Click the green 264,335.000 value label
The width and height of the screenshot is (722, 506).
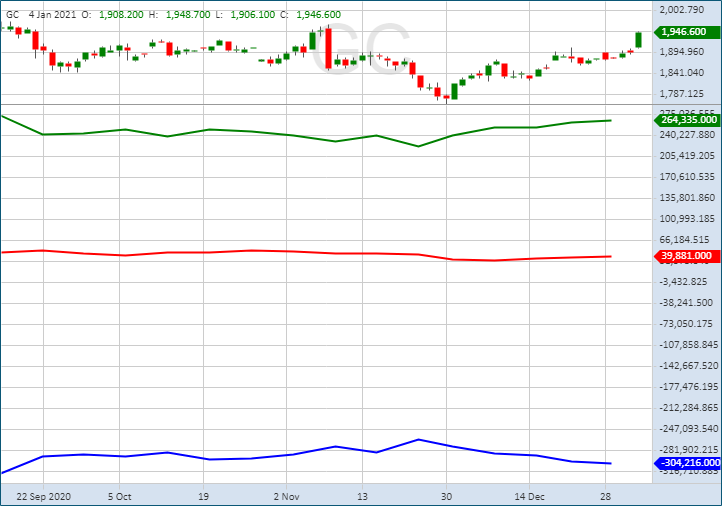point(687,120)
